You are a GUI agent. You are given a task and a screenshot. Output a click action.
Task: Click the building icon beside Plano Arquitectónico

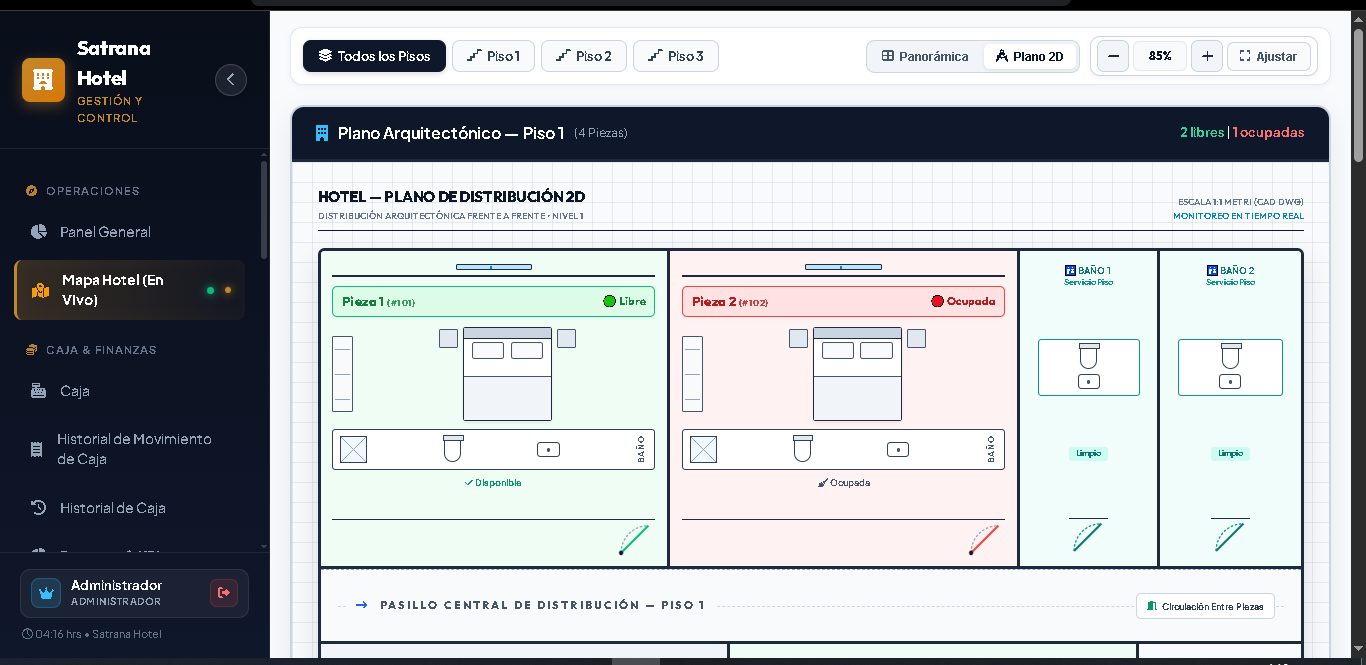tap(322, 133)
